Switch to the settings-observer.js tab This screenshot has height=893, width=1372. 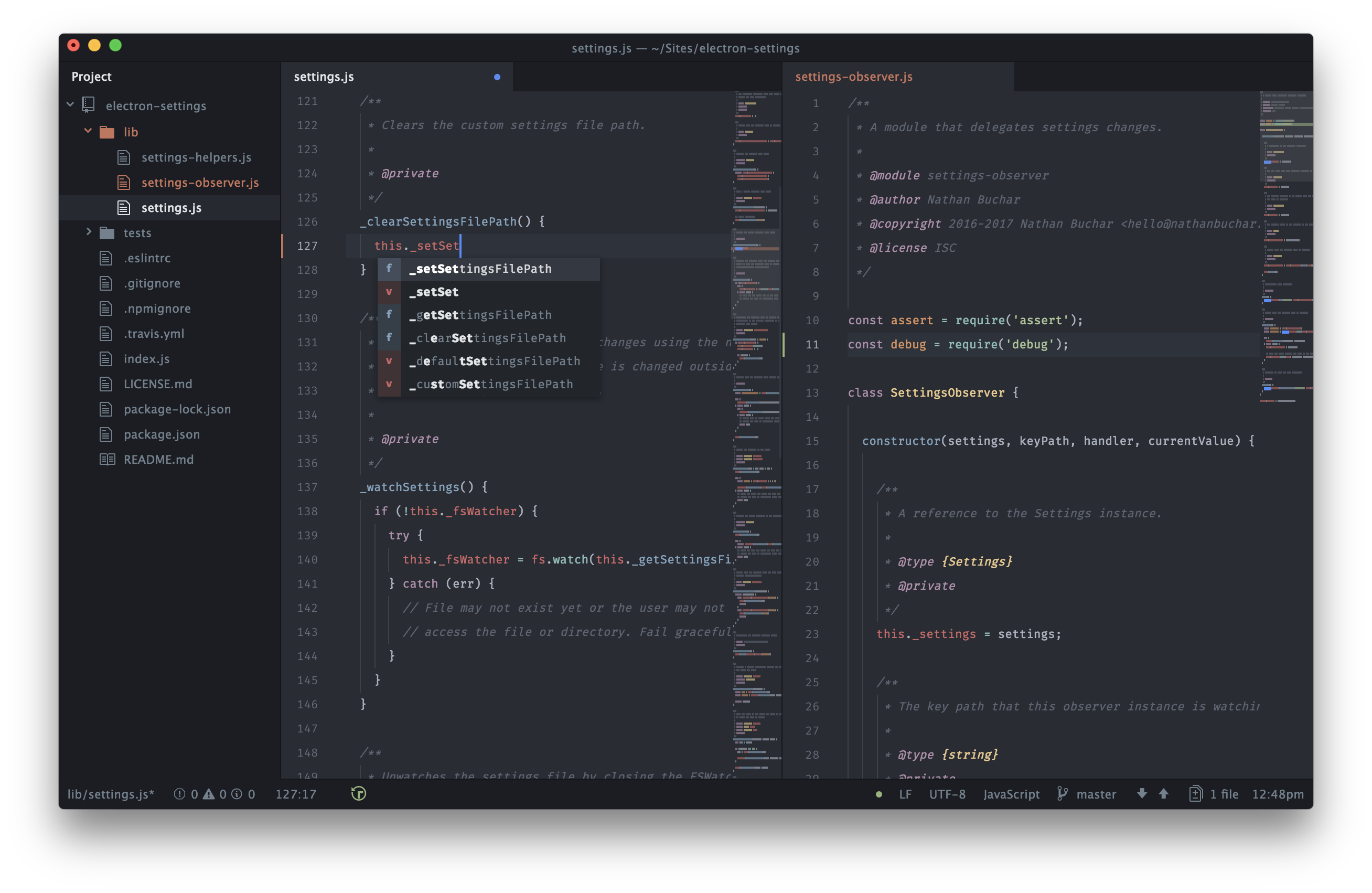pos(853,77)
